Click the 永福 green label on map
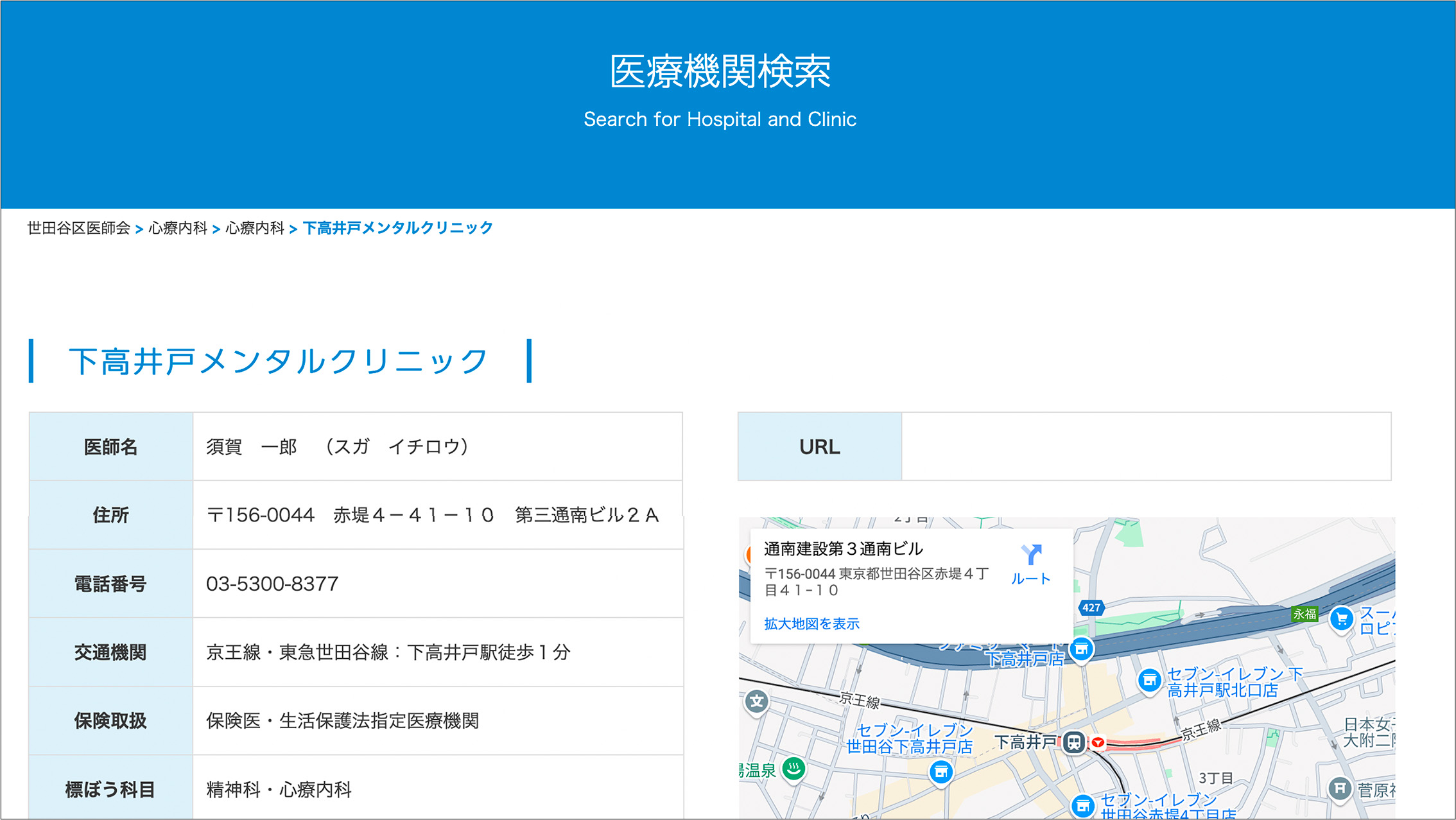 coord(1304,614)
